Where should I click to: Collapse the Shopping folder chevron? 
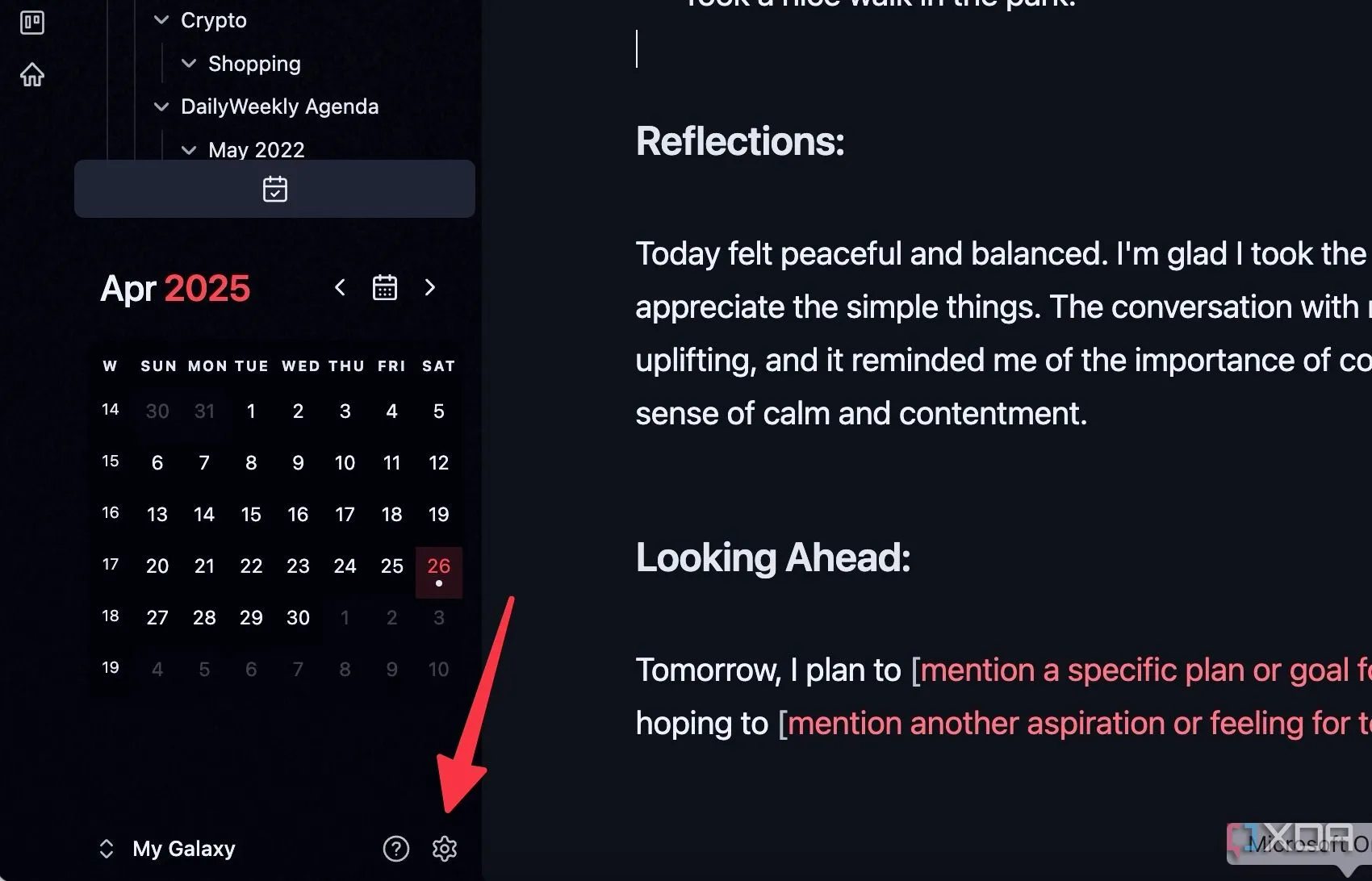[189, 63]
